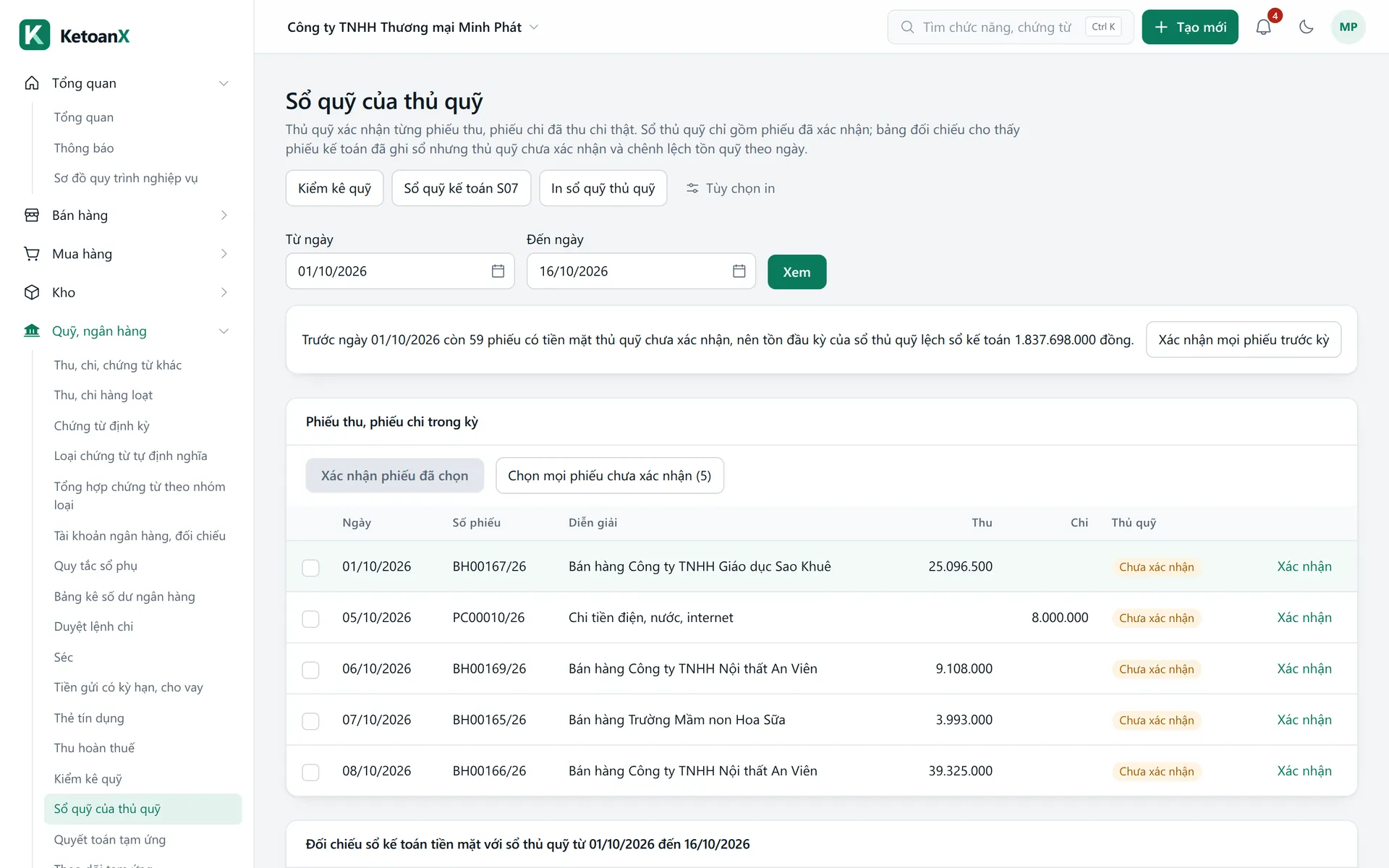This screenshot has height=868, width=1389.
Task: Open calendar icon in Đến ngày field
Action: [x=739, y=271]
